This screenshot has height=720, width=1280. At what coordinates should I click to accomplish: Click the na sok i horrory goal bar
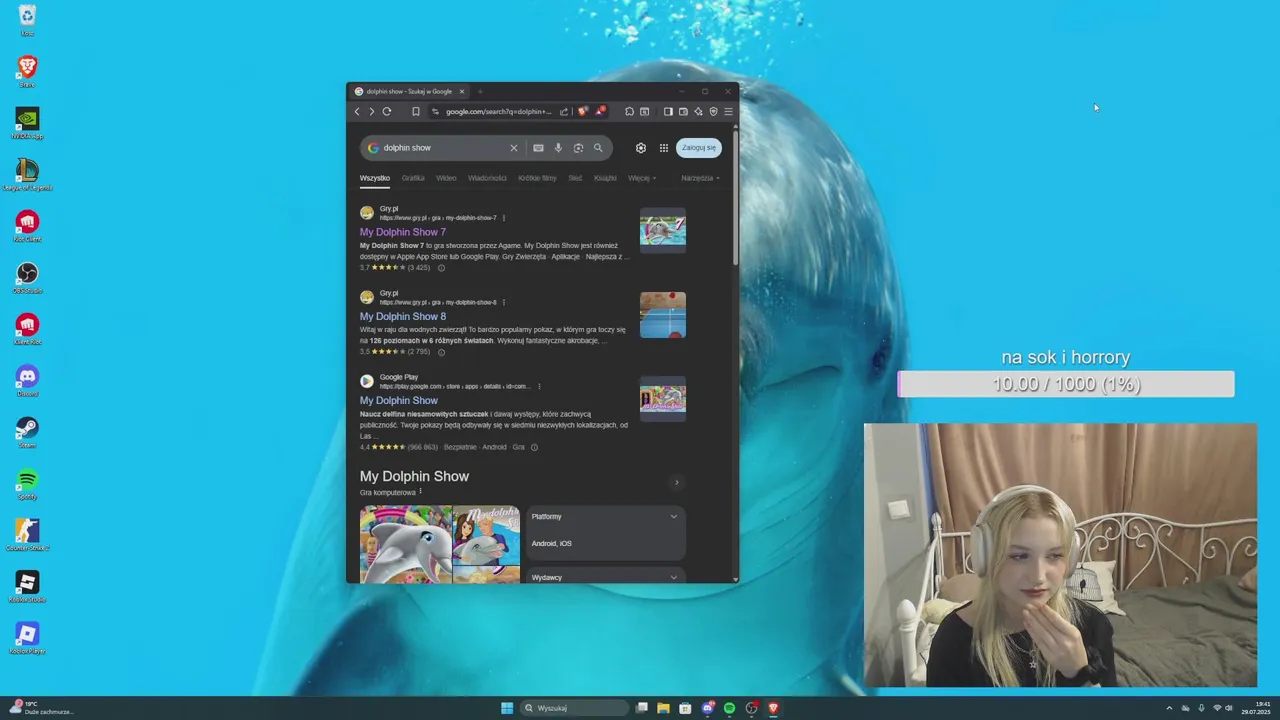pos(1066,384)
